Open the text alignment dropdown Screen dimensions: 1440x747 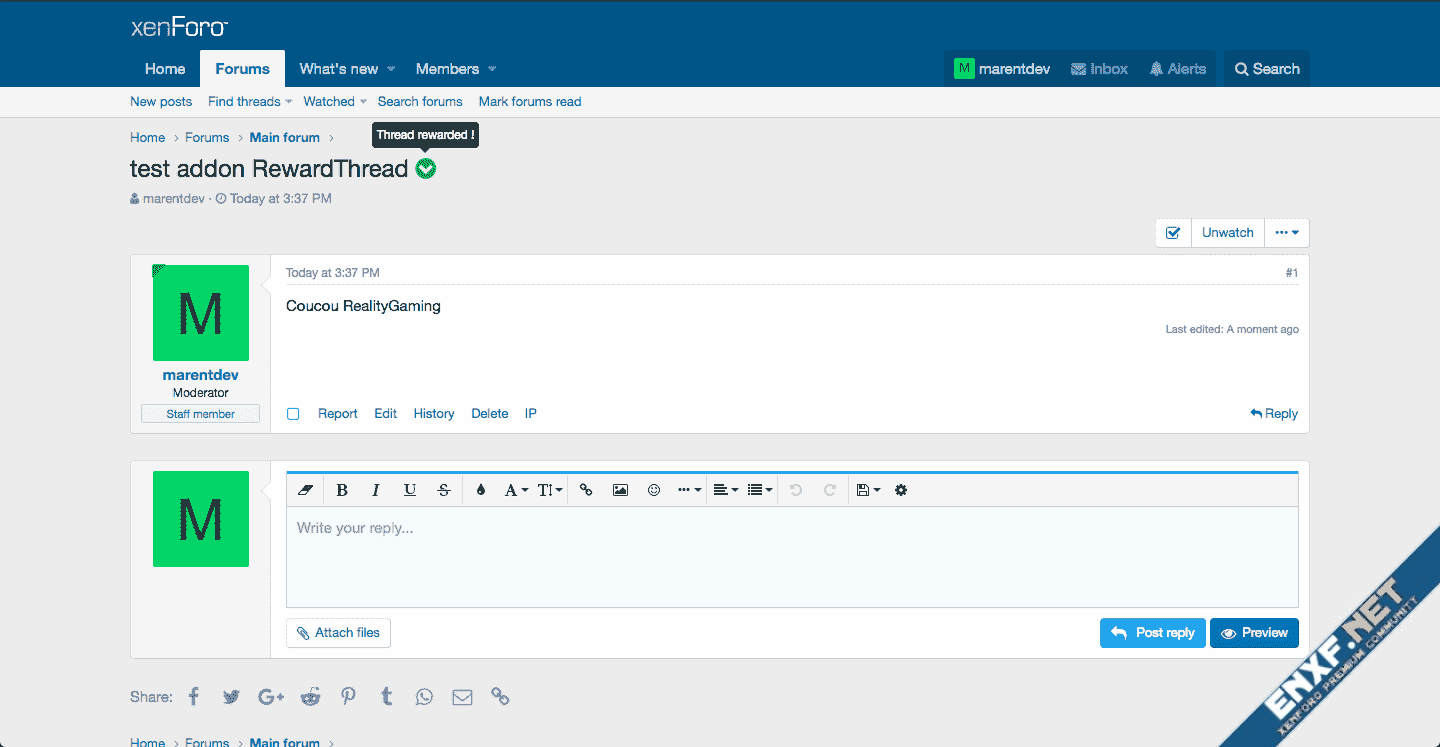pyautogui.click(x=725, y=490)
